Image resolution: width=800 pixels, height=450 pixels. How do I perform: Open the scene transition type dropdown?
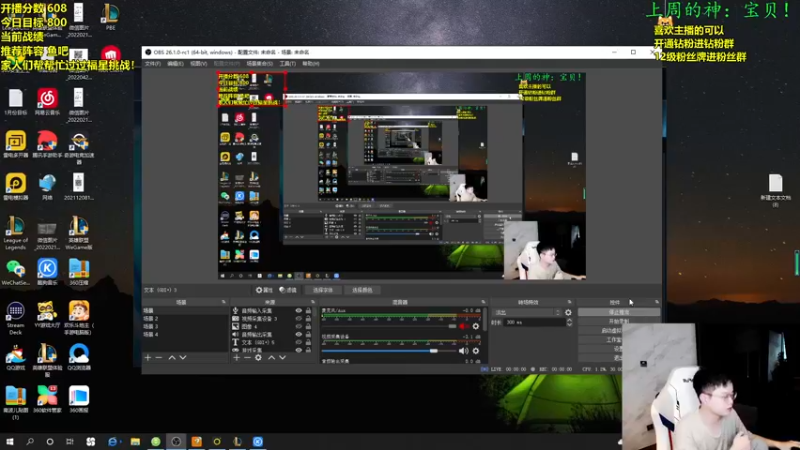(527, 312)
